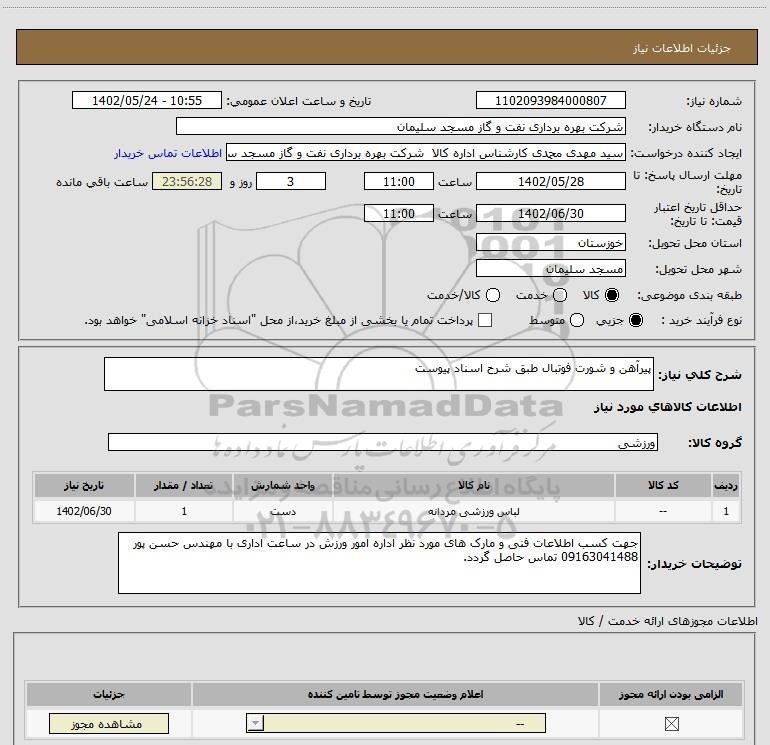The image size is (770, 745).
Task: Click the remaining days field showing 3
Action: coord(291,181)
